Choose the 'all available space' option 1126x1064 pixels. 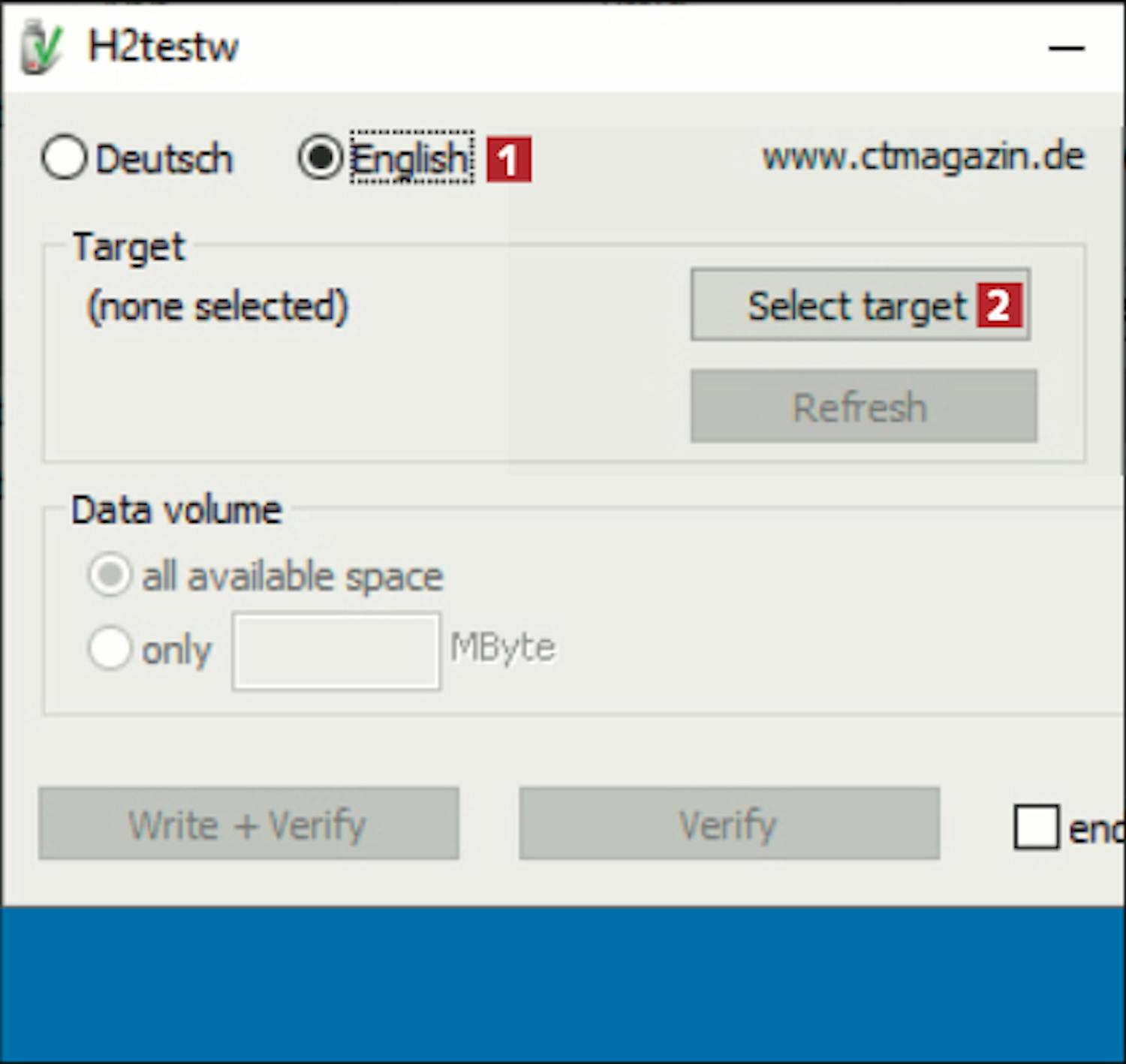pos(110,576)
